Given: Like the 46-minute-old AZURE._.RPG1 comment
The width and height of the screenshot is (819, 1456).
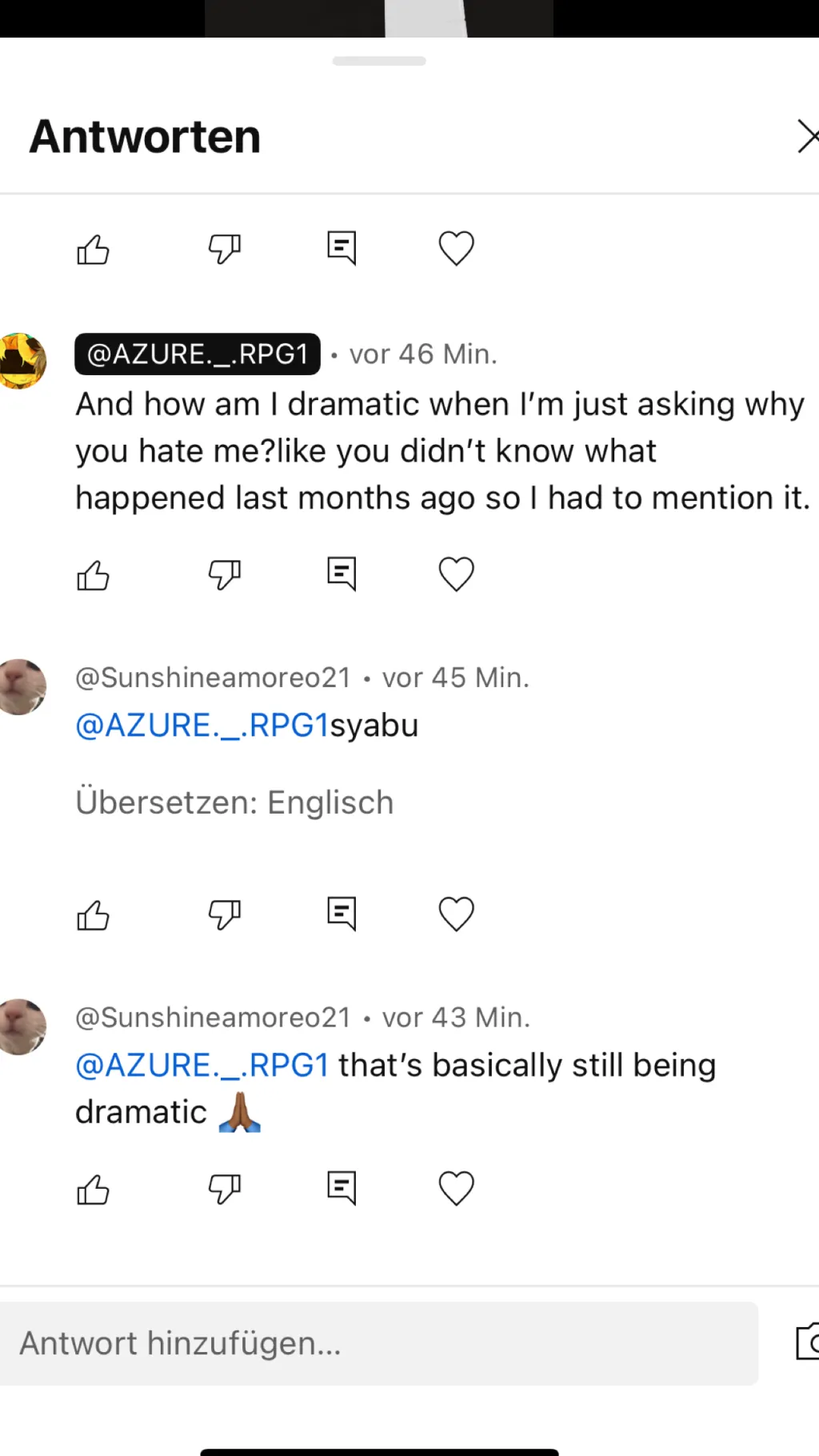Looking at the screenshot, I should (x=93, y=575).
